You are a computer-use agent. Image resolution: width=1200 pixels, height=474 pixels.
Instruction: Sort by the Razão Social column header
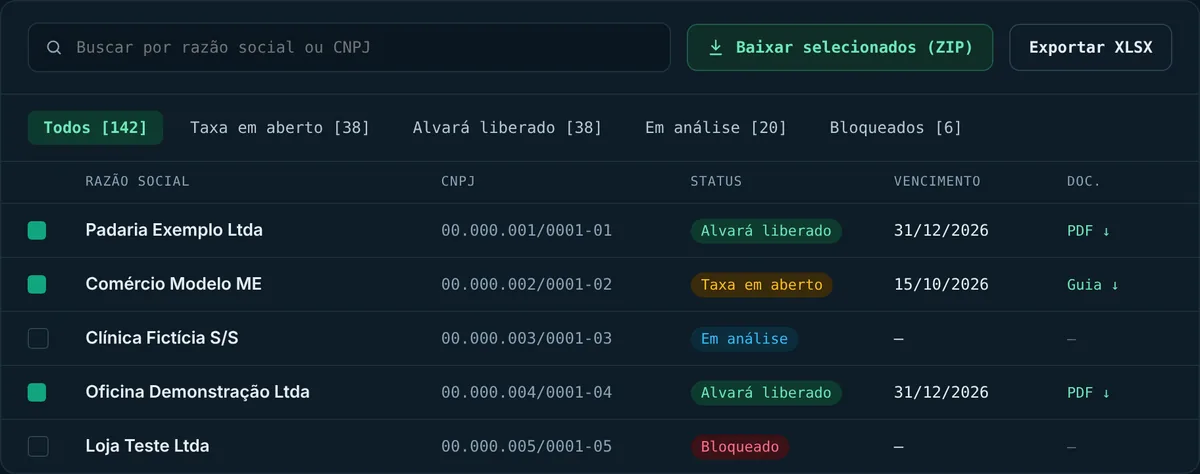click(137, 181)
